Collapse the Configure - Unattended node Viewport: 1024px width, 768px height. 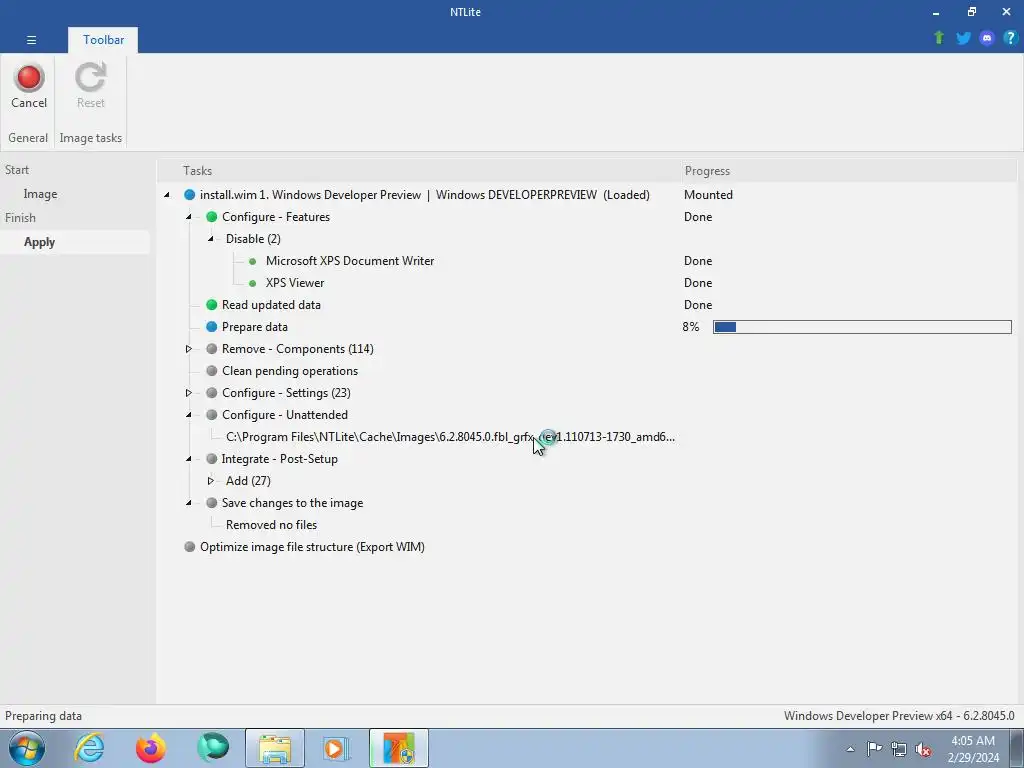(189, 415)
